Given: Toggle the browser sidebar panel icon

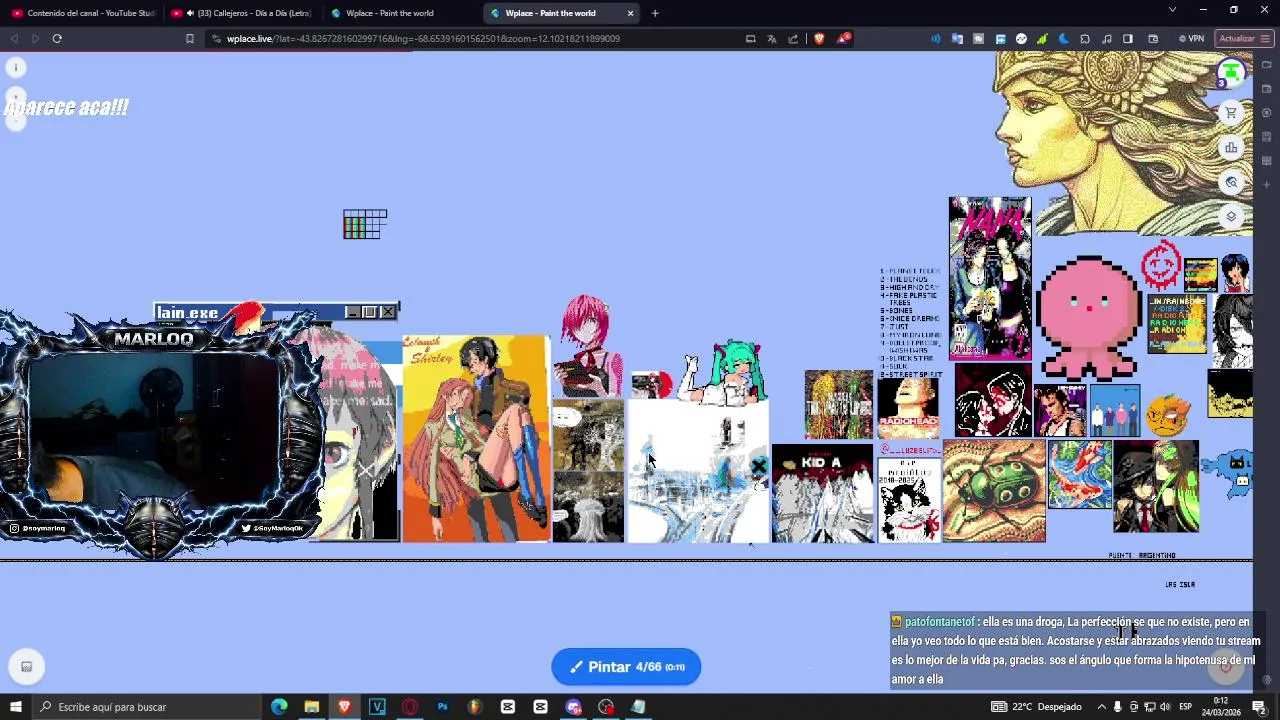Looking at the screenshot, I should coord(1128,39).
